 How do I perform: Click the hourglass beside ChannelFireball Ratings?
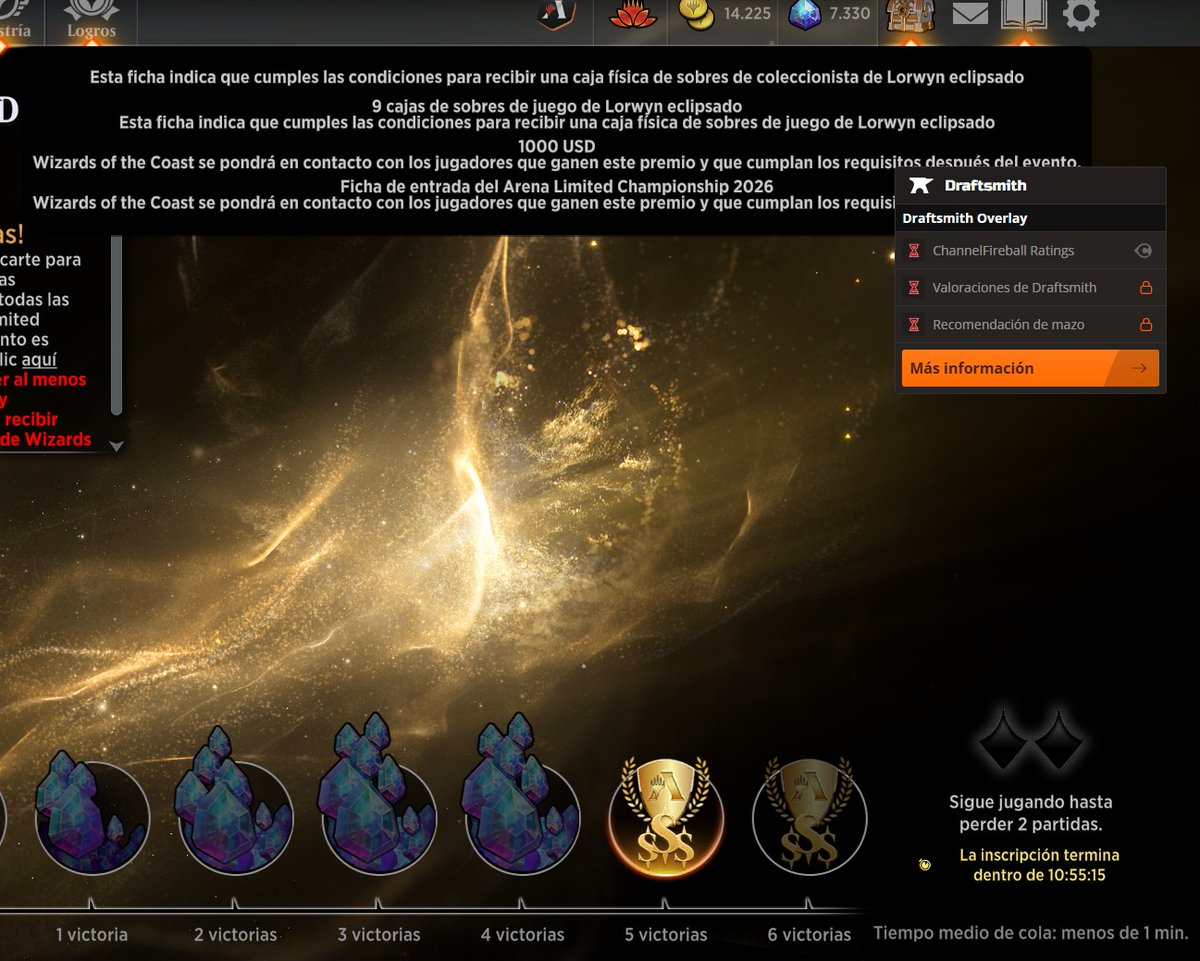[913, 251]
